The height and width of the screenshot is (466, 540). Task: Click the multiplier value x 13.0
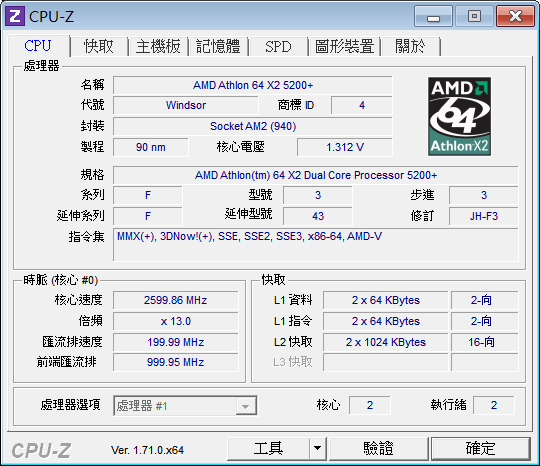(x=175, y=321)
